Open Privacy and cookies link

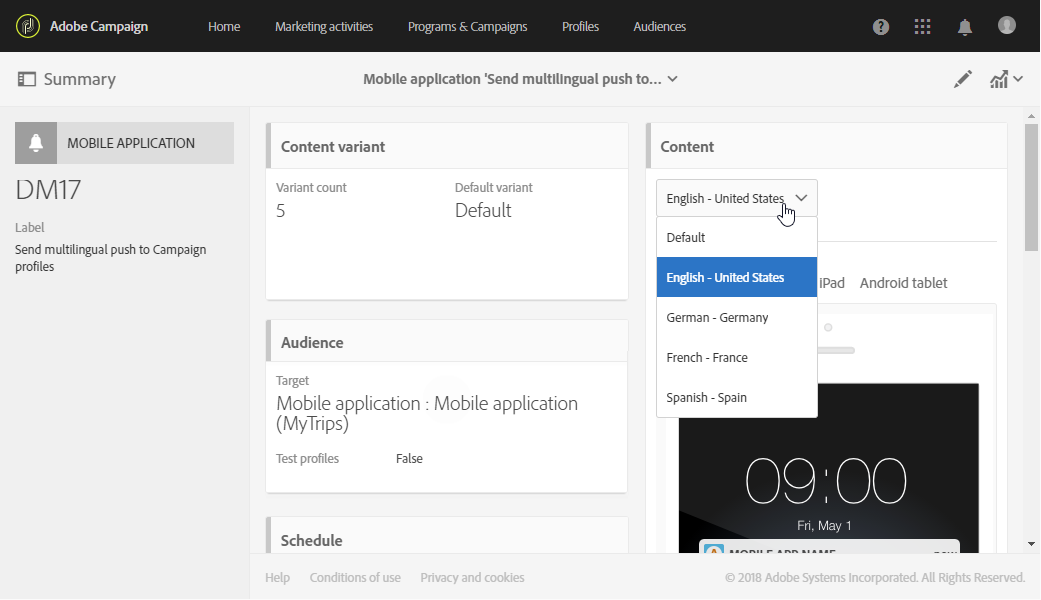[472, 577]
